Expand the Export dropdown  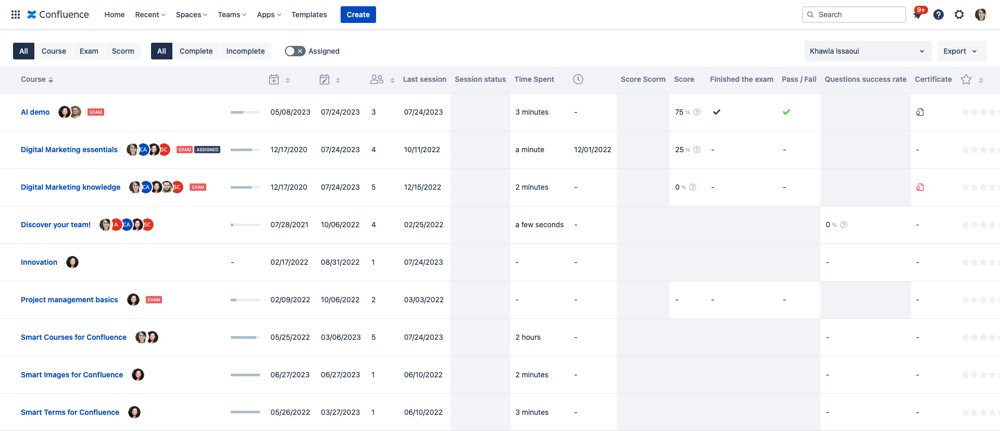(x=960, y=51)
